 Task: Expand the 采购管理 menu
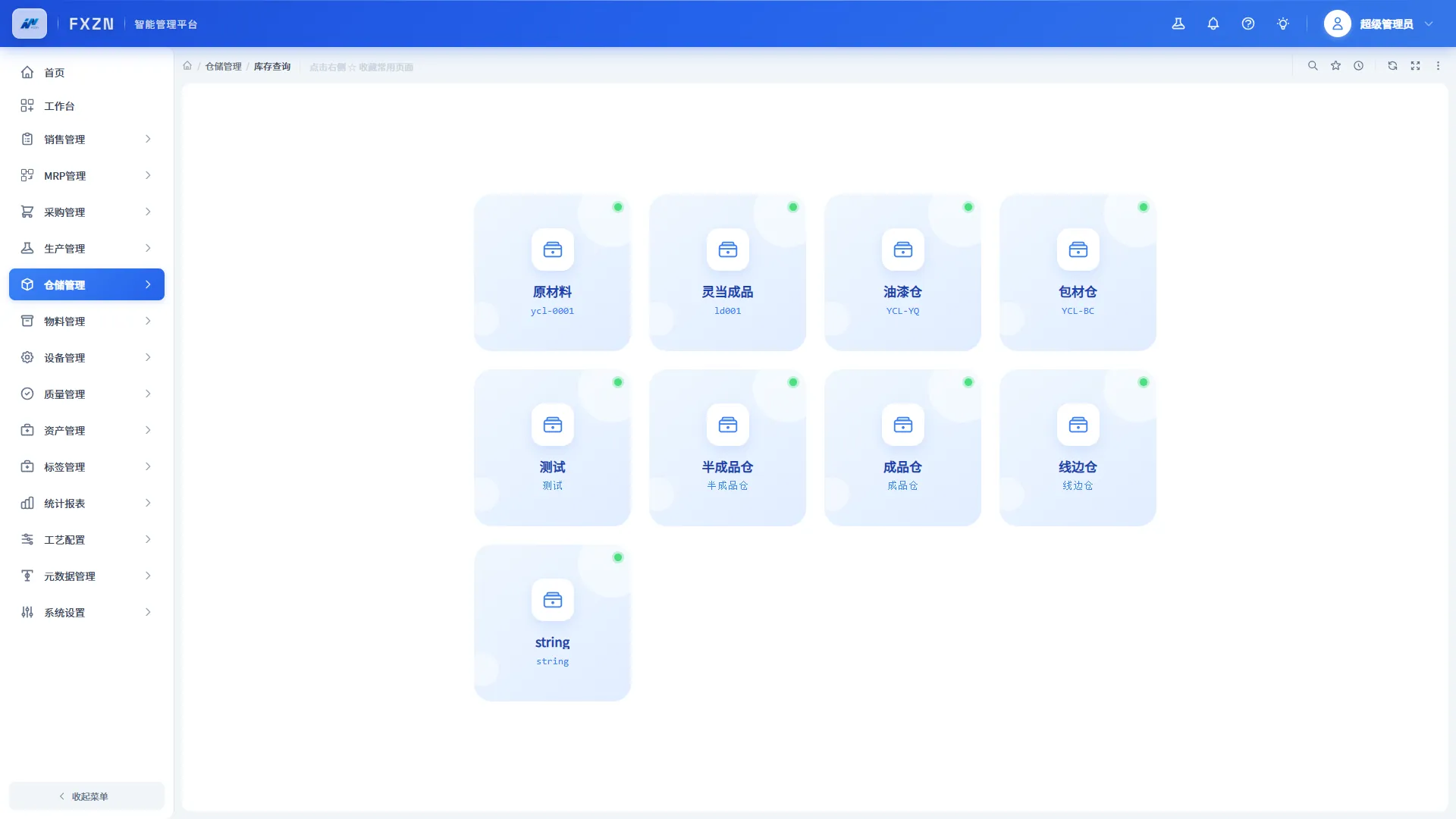[x=86, y=212]
